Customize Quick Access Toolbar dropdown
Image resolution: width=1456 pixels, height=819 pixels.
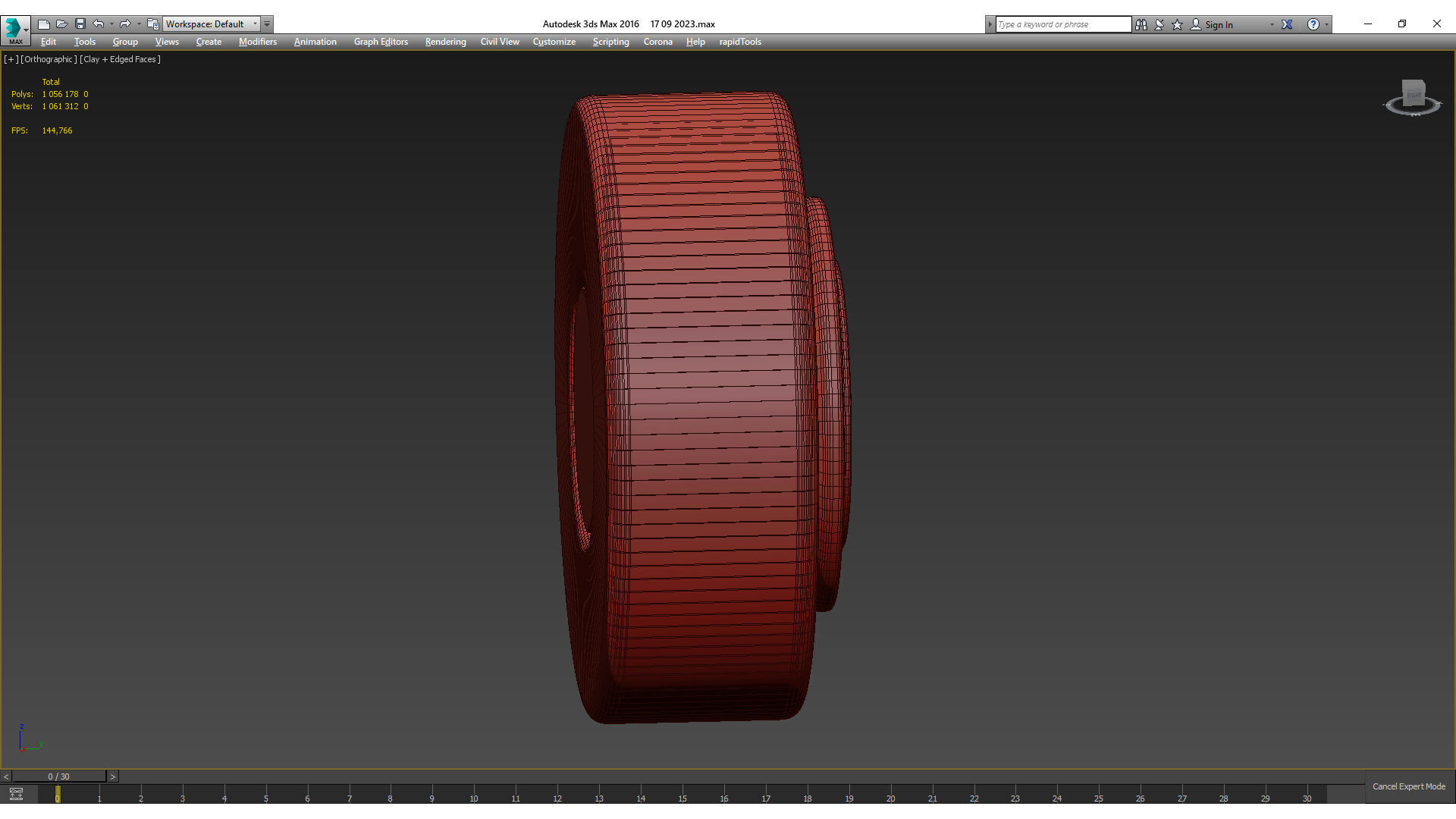[267, 24]
